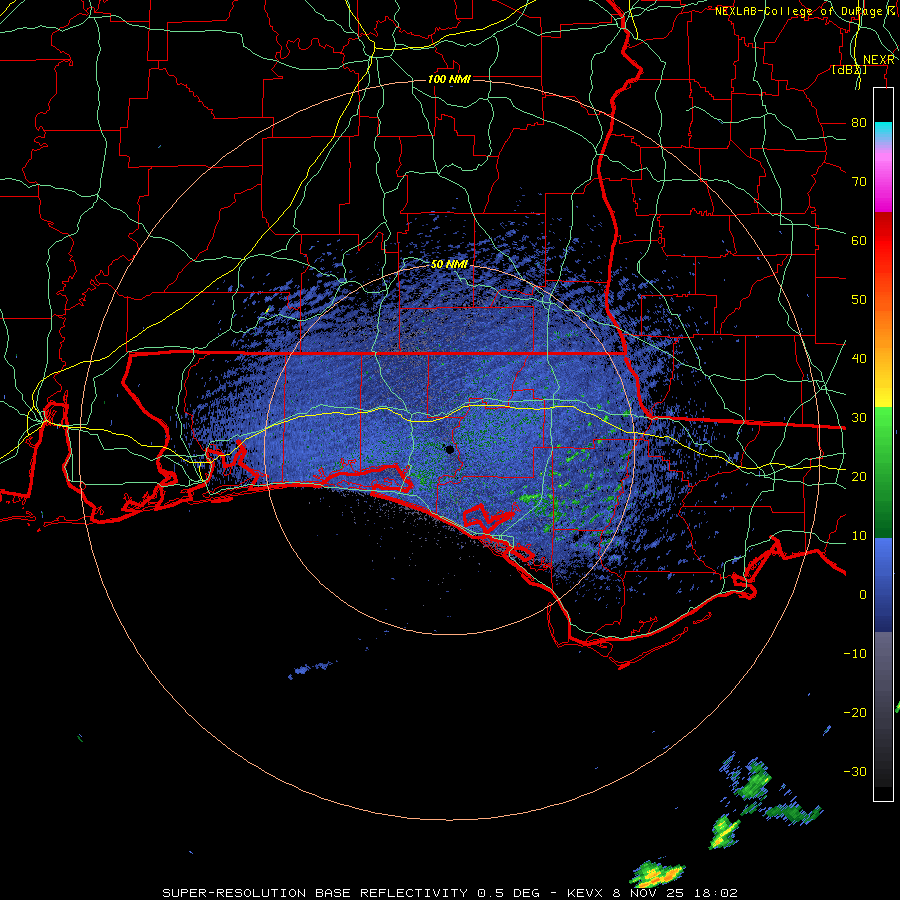The width and height of the screenshot is (900, 900).
Task: Click the 0 value on the dBZ scale
Action: [x=863, y=595]
